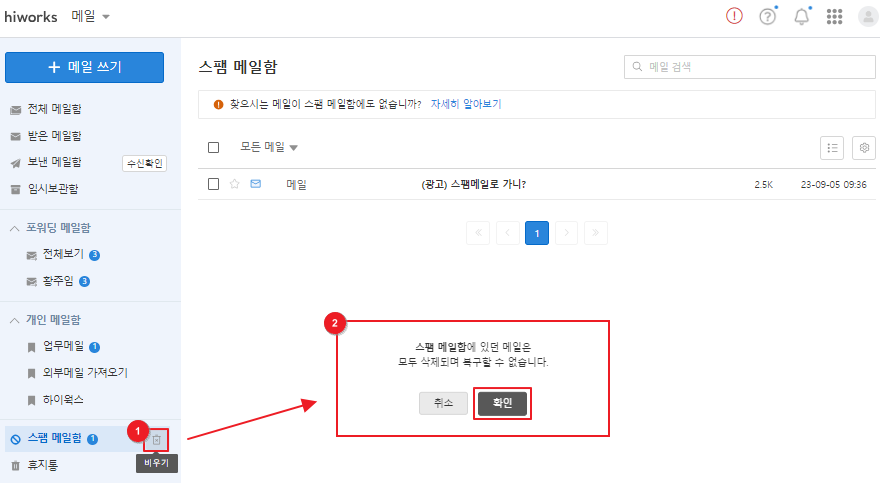Open the help question mark icon
Screen dimensions: 880x483
coord(767,17)
